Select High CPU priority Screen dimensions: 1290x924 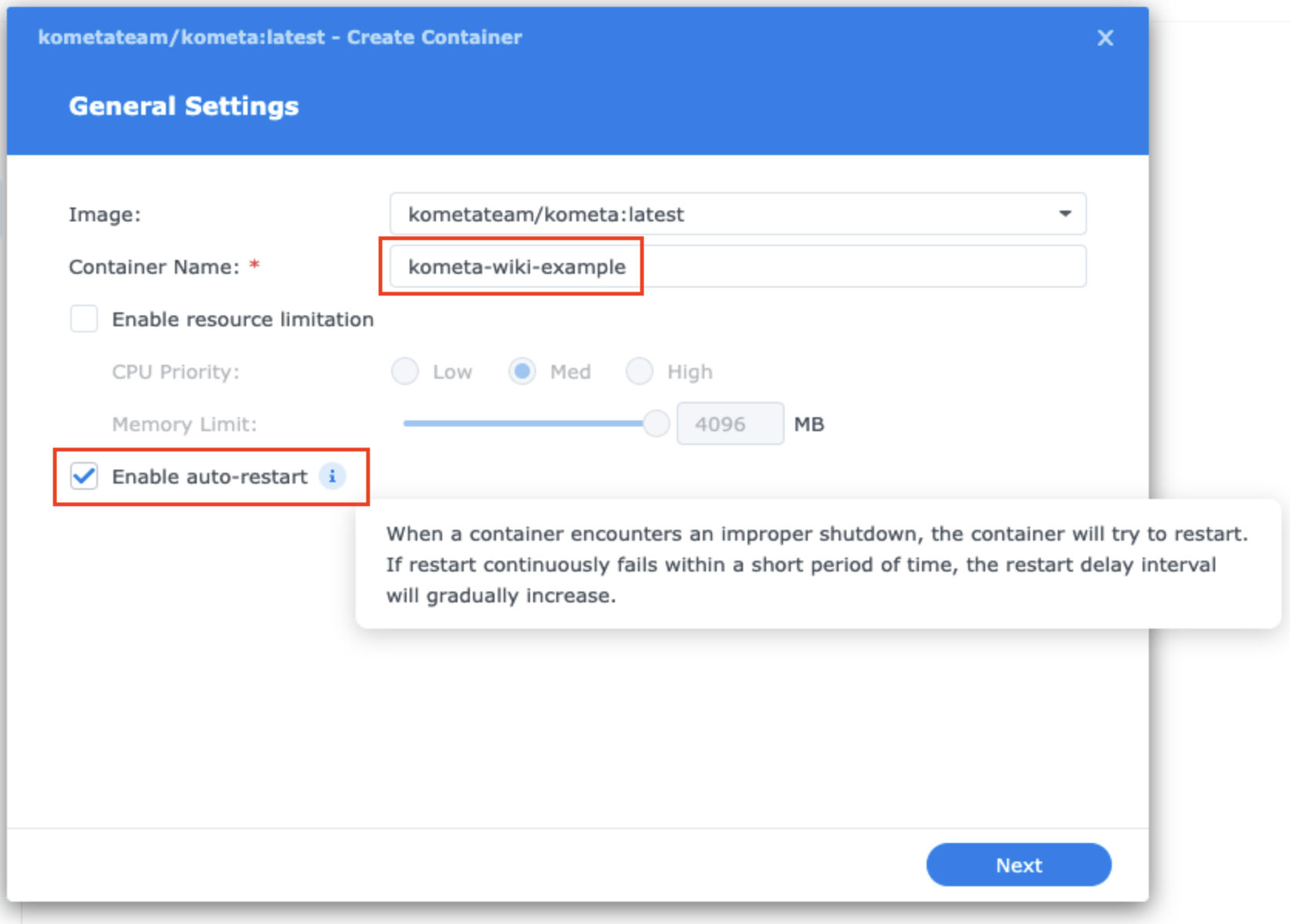click(640, 371)
